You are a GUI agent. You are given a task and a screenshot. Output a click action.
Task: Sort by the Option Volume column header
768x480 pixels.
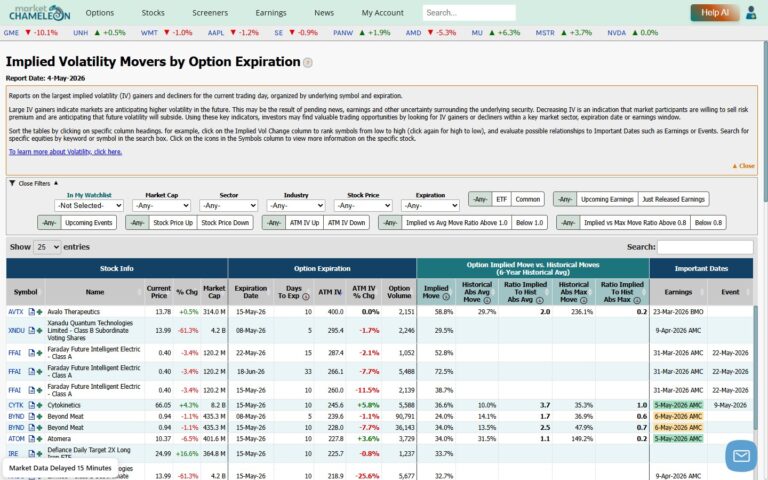click(399, 292)
